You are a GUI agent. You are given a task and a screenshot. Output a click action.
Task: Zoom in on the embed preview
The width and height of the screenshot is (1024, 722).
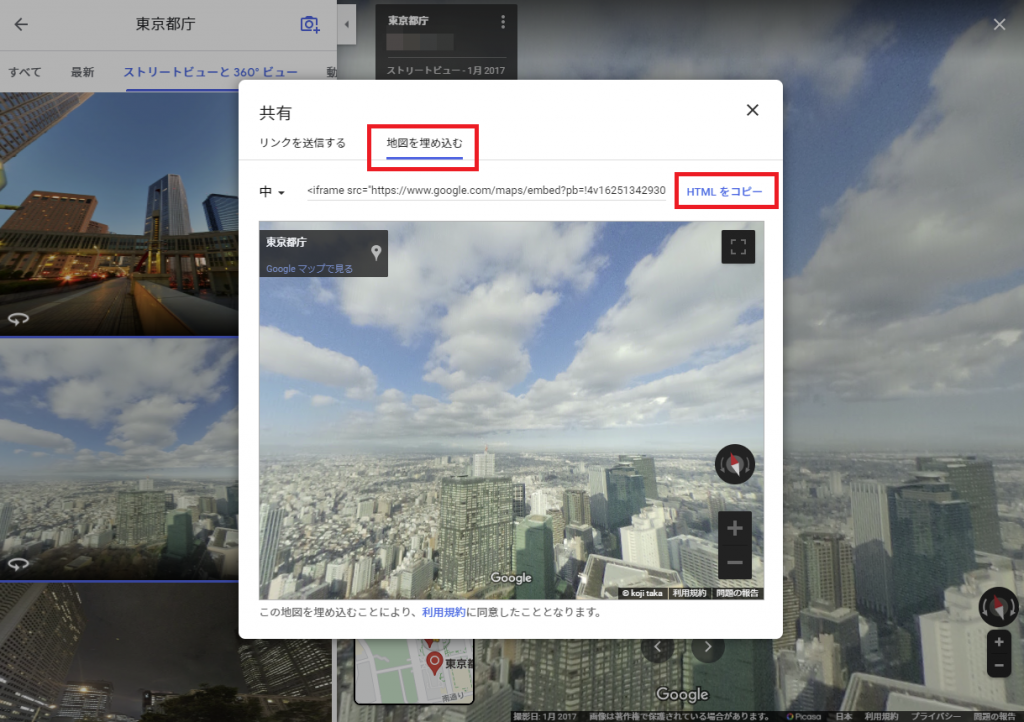pos(735,528)
